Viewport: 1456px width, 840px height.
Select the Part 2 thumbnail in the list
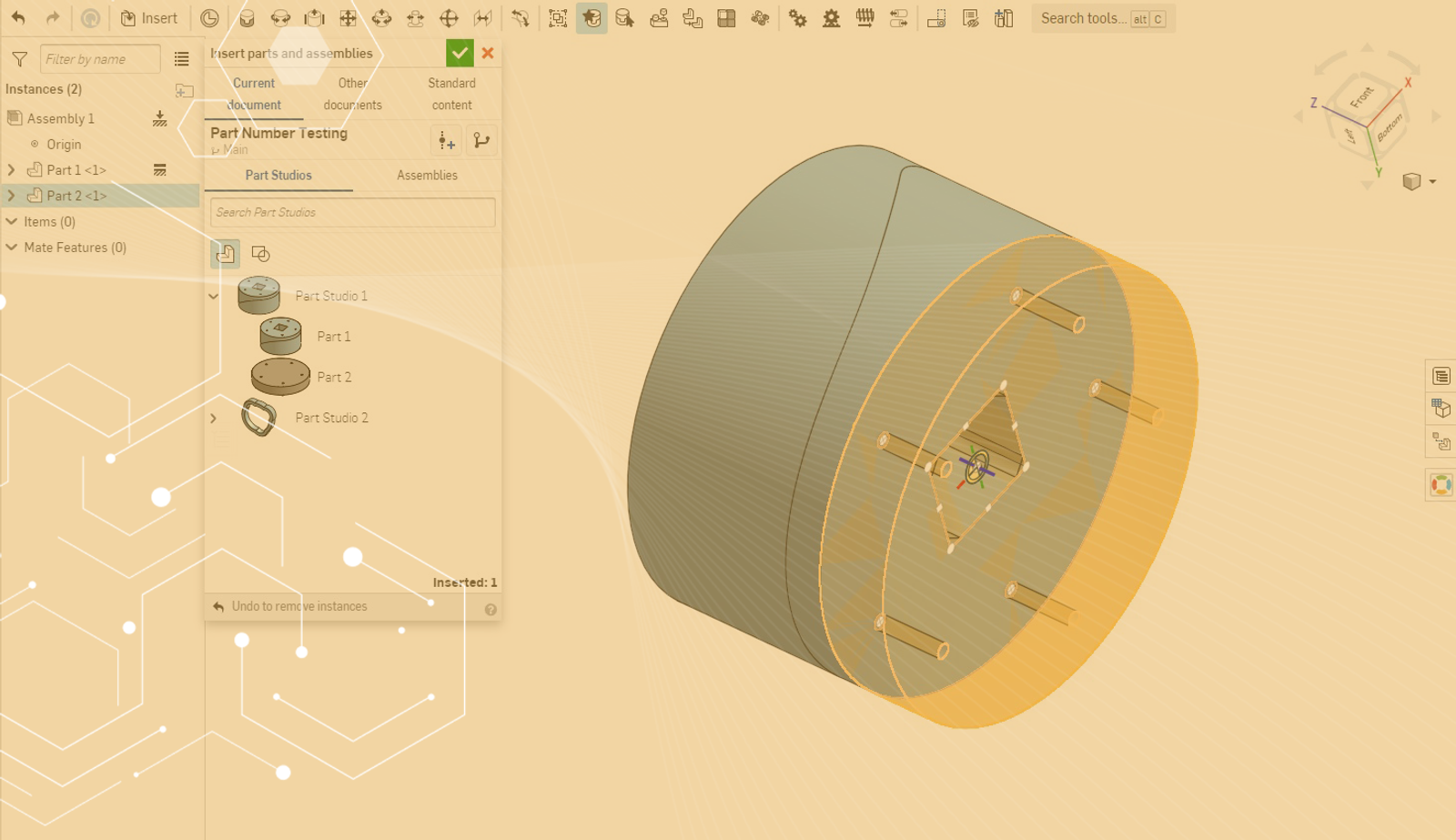(x=280, y=377)
